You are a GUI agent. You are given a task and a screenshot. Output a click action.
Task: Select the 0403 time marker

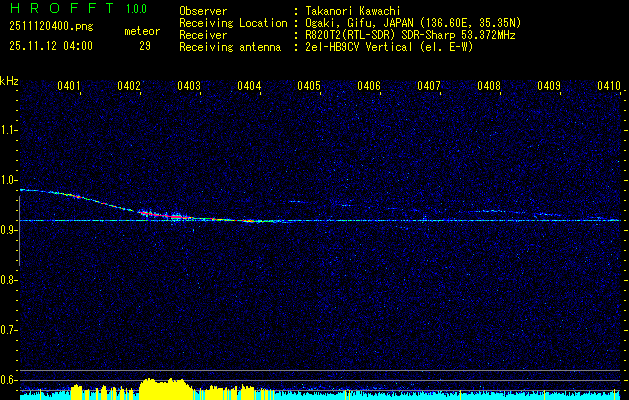189,87
